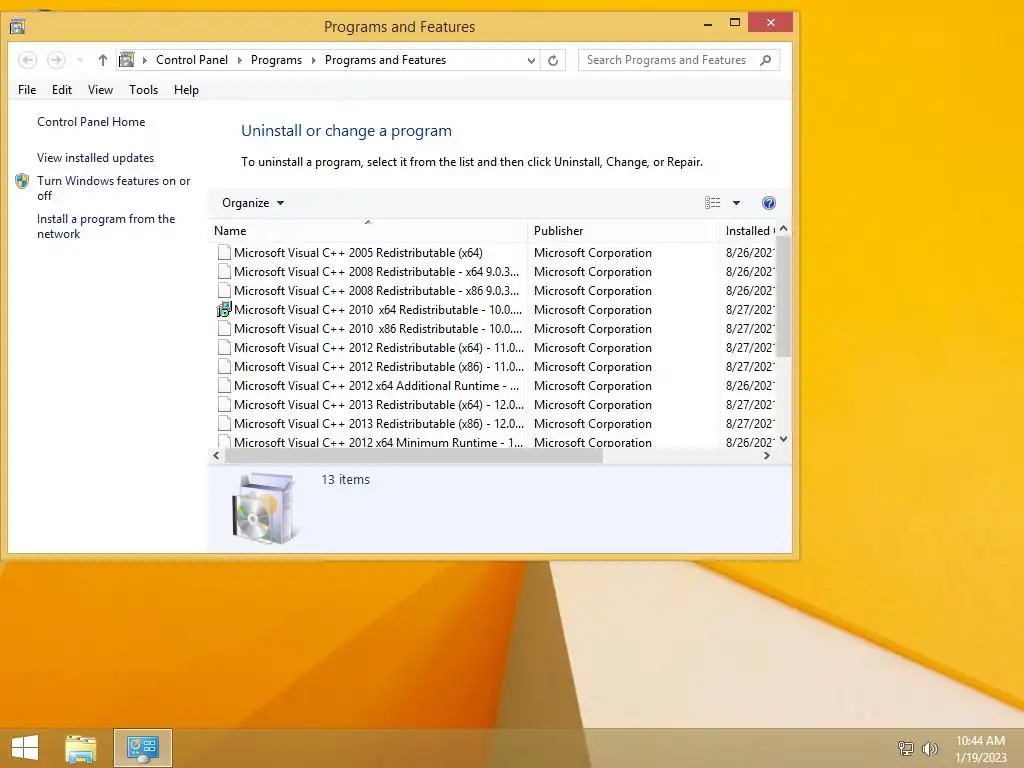The image size is (1024, 768).
Task: Click the search magnifier icon
Action: pos(765,60)
